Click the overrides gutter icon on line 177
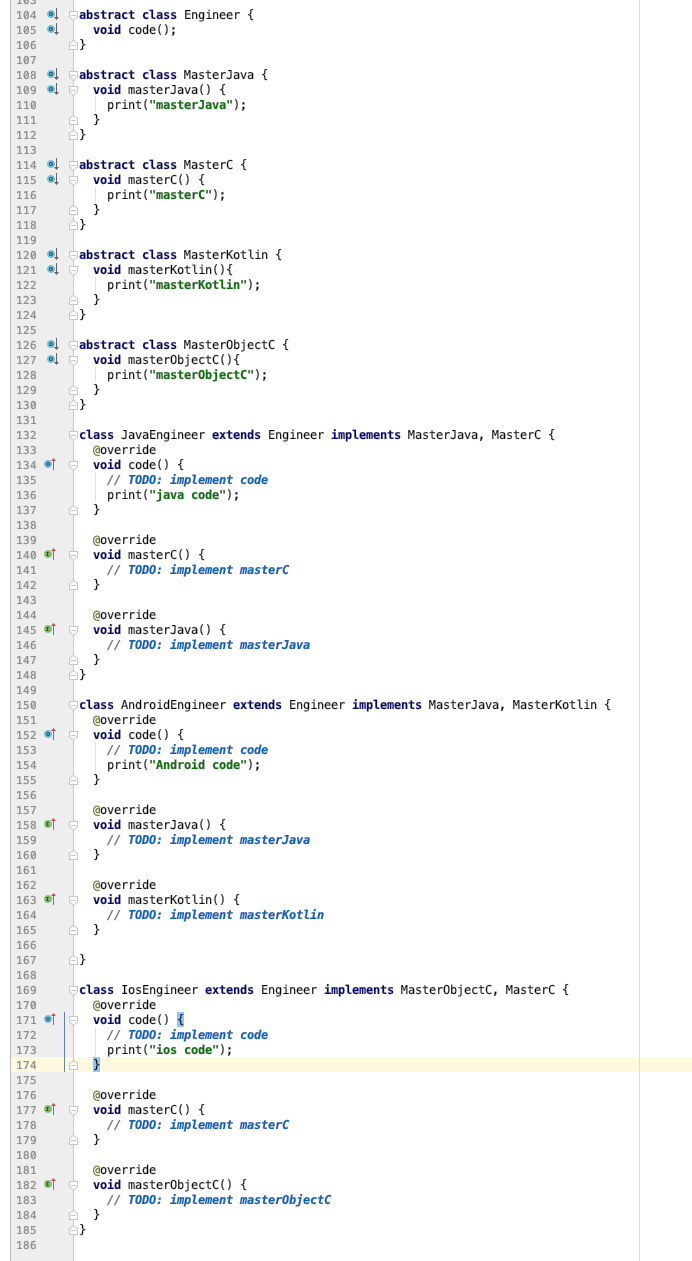 point(49,1110)
